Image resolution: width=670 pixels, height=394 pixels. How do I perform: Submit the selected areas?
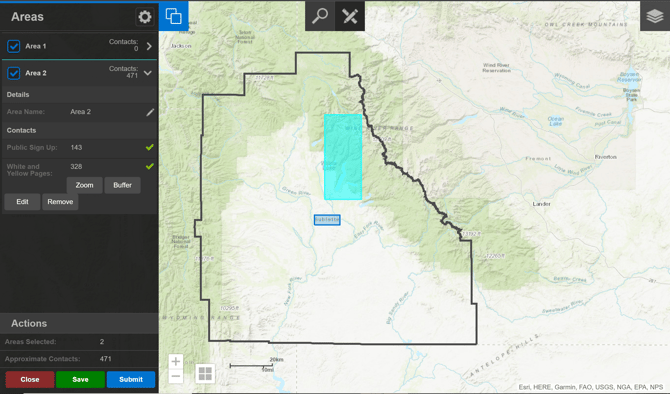131,379
